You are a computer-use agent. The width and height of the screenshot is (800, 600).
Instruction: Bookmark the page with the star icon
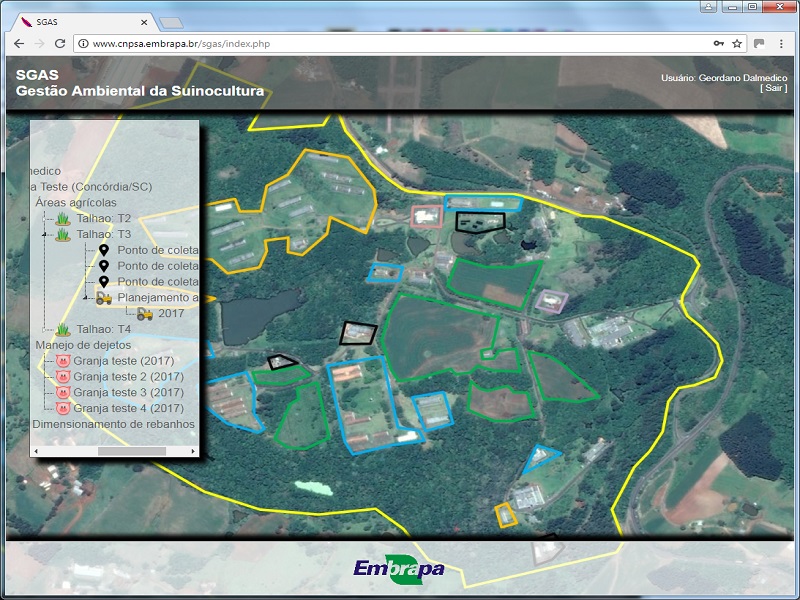coord(737,44)
